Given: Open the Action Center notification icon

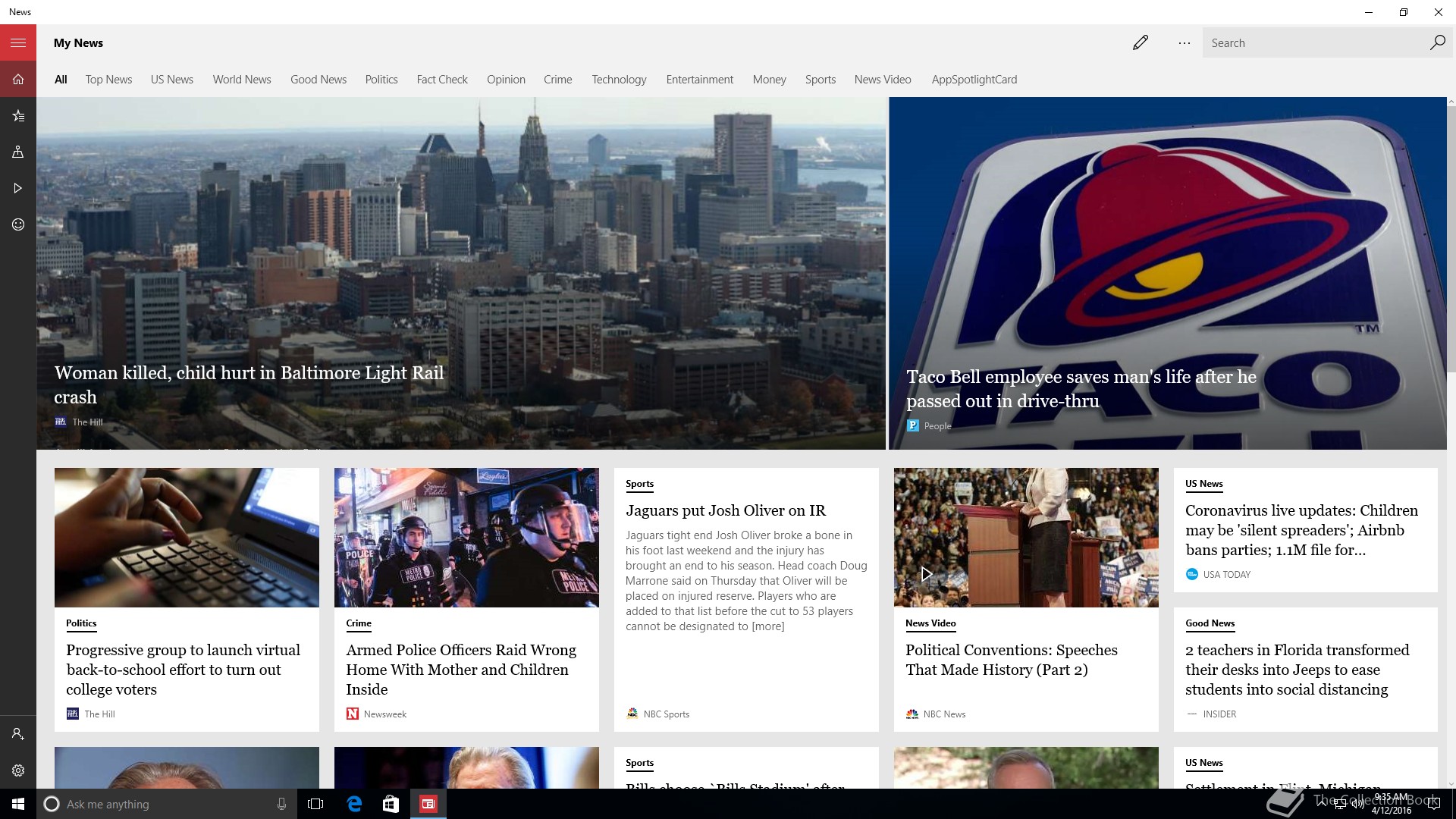Looking at the screenshot, I should (x=1433, y=805).
